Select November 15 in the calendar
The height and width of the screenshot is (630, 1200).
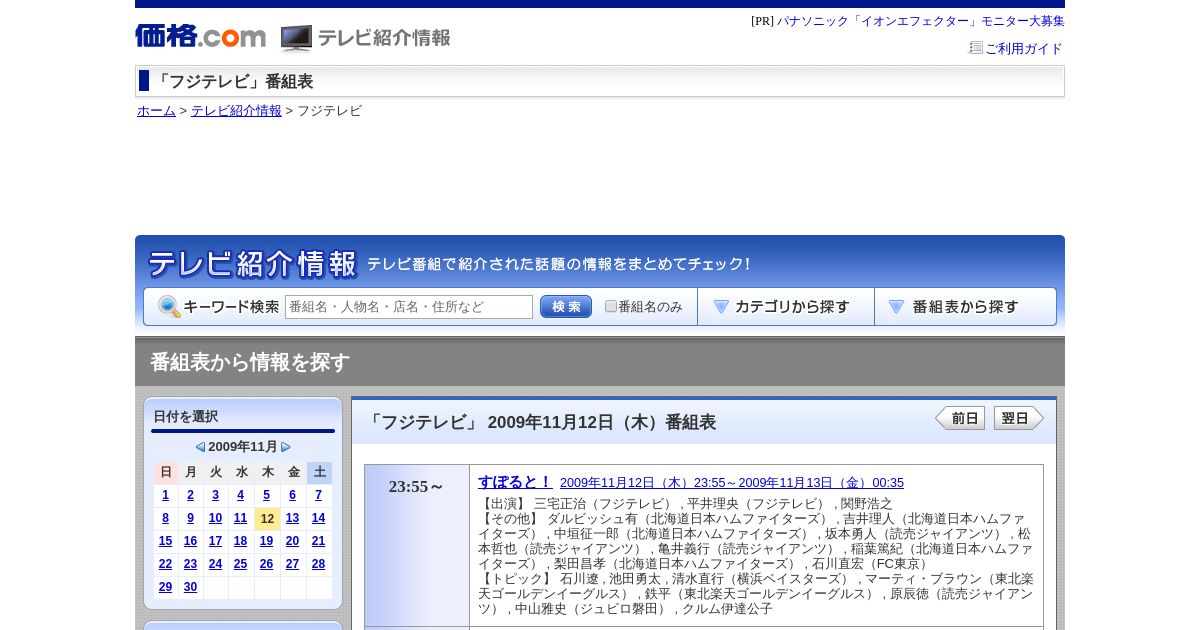165,541
